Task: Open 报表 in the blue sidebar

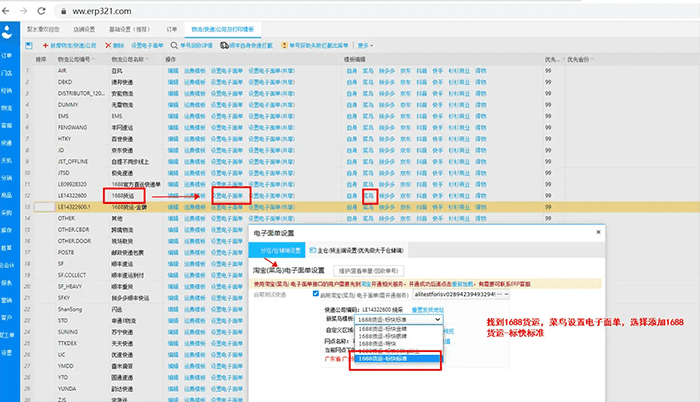Action: (x=6, y=283)
